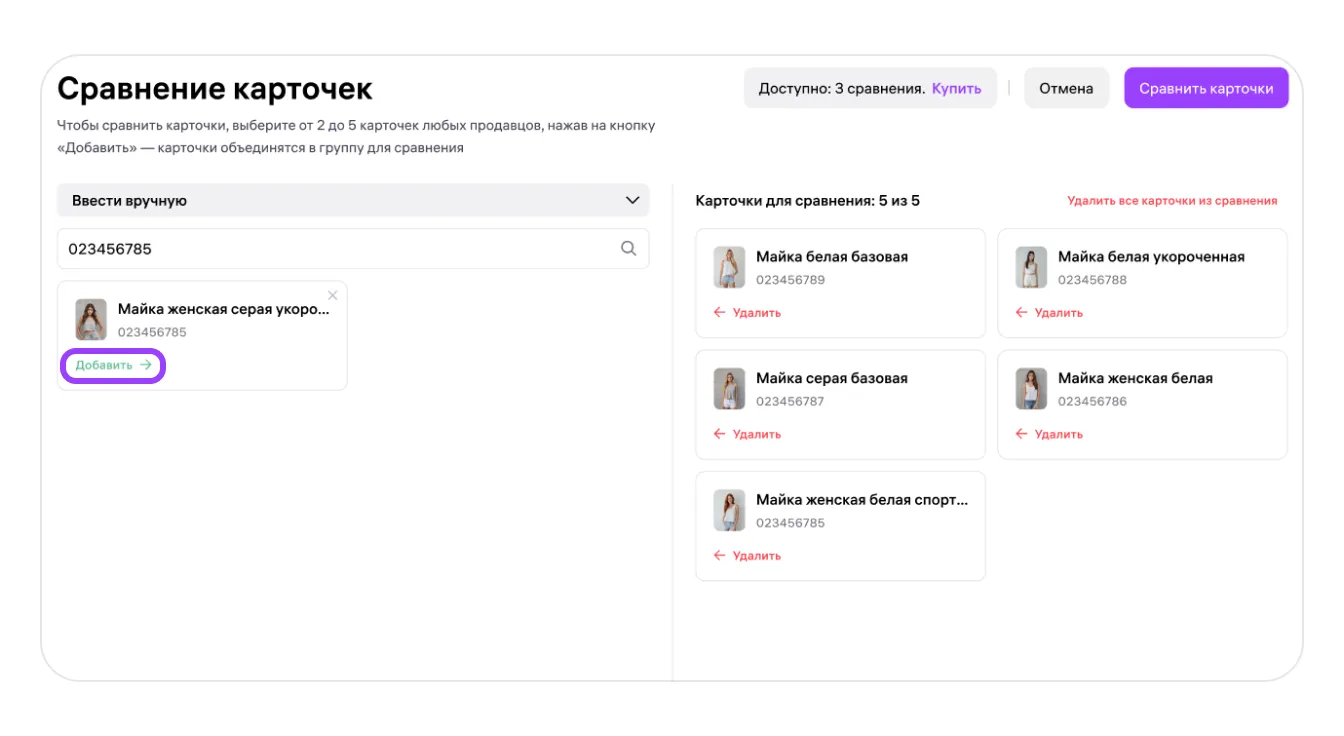
Task: Delete the Майка женская белая card 023456786
Action: [1049, 434]
